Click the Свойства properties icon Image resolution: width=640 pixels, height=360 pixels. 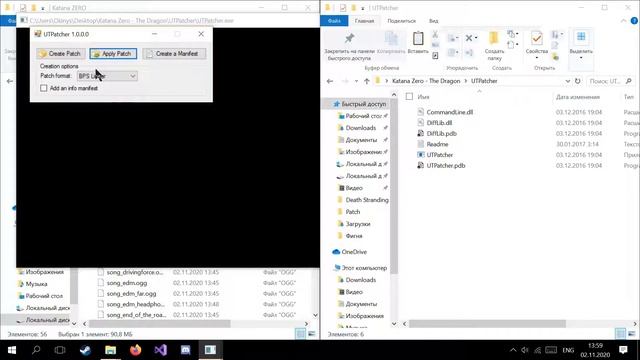coord(536,38)
